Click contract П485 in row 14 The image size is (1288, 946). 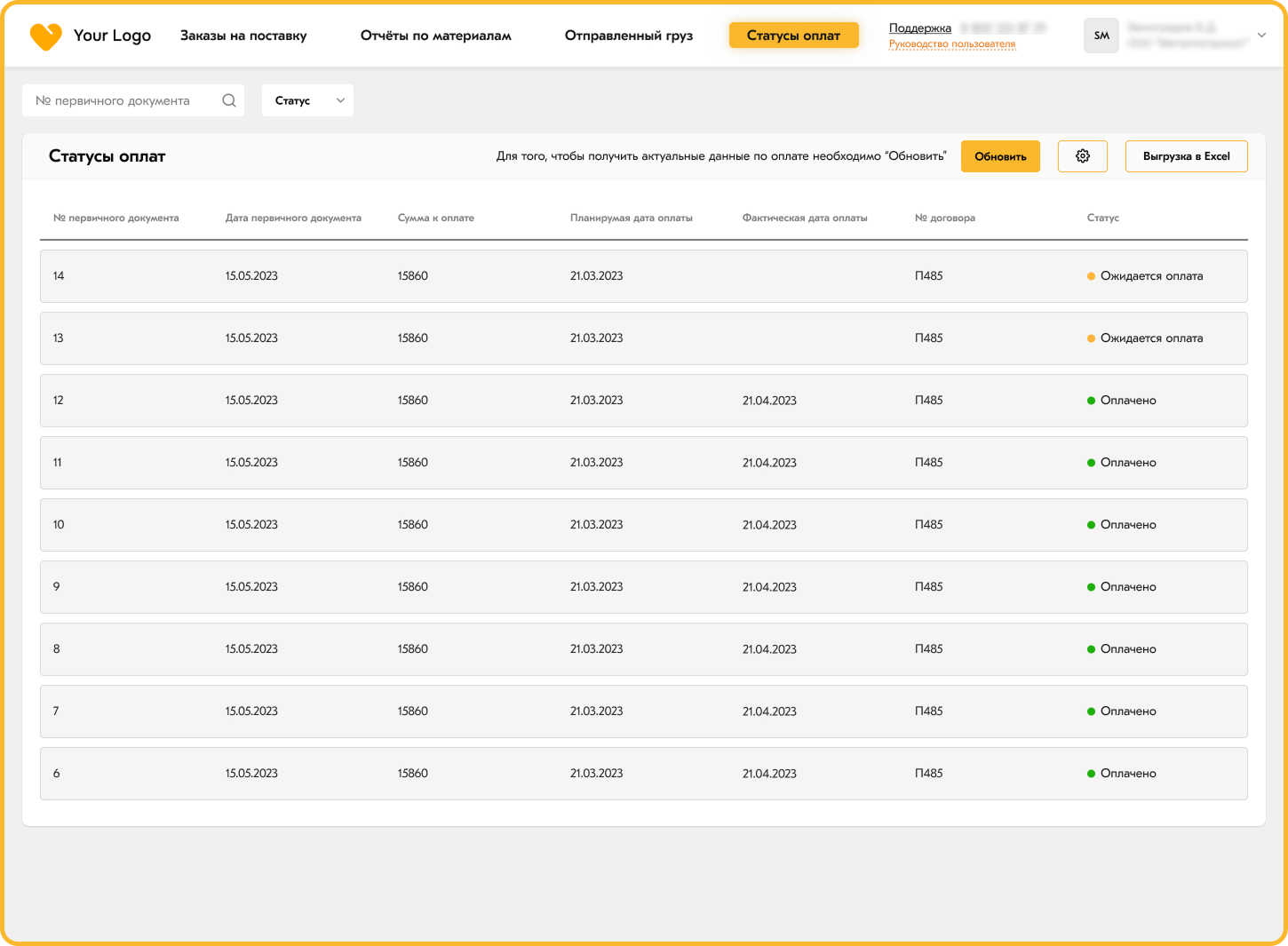coord(929,276)
